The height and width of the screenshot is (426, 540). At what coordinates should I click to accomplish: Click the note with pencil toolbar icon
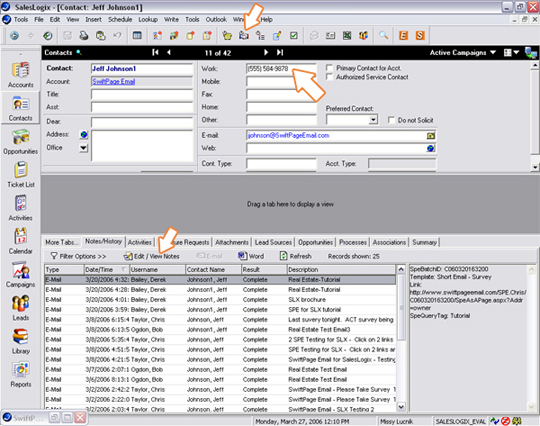(277, 35)
